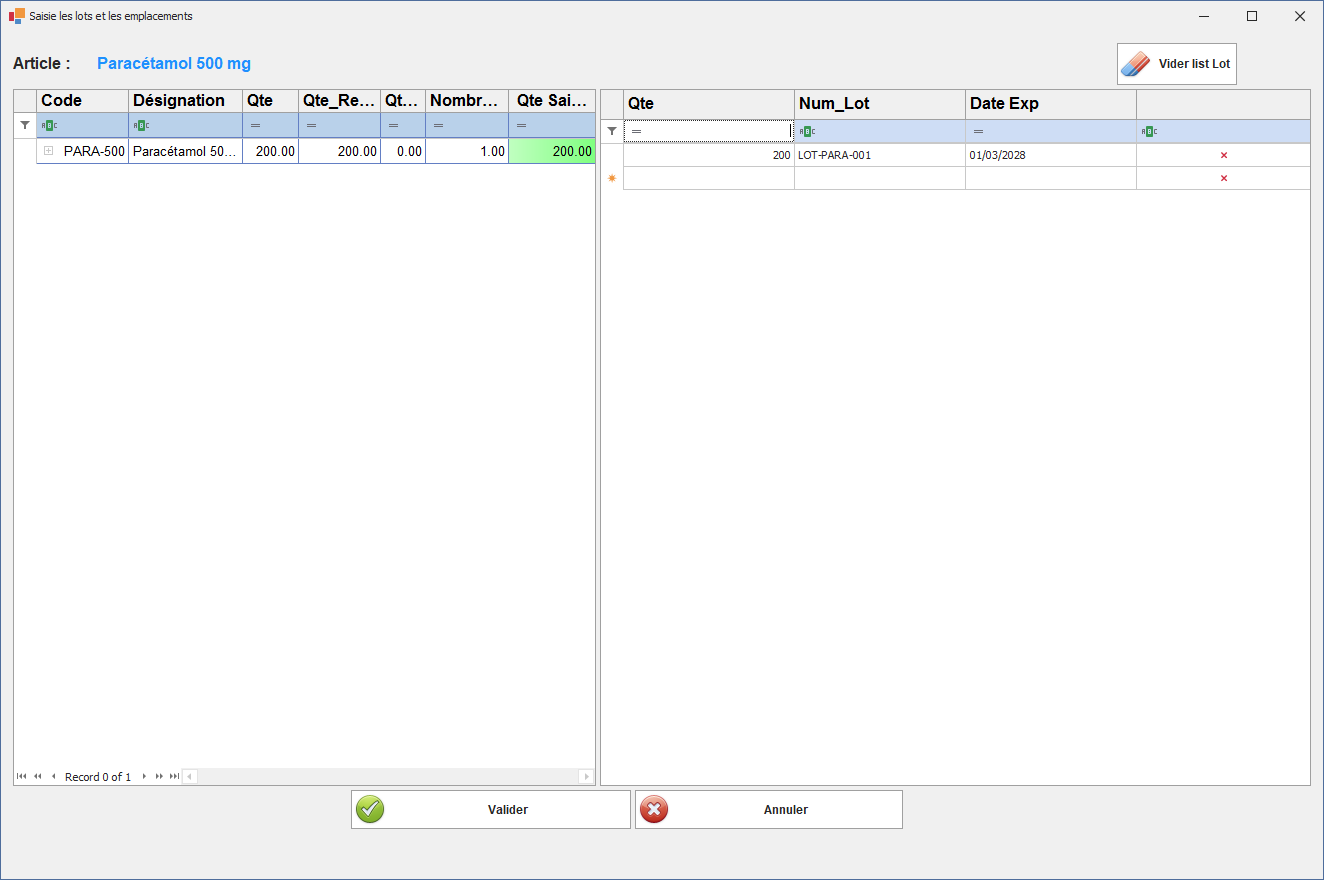The image size is (1324, 880).
Task: Click the filter funnel icon in the article grid
Action: (x=25, y=125)
